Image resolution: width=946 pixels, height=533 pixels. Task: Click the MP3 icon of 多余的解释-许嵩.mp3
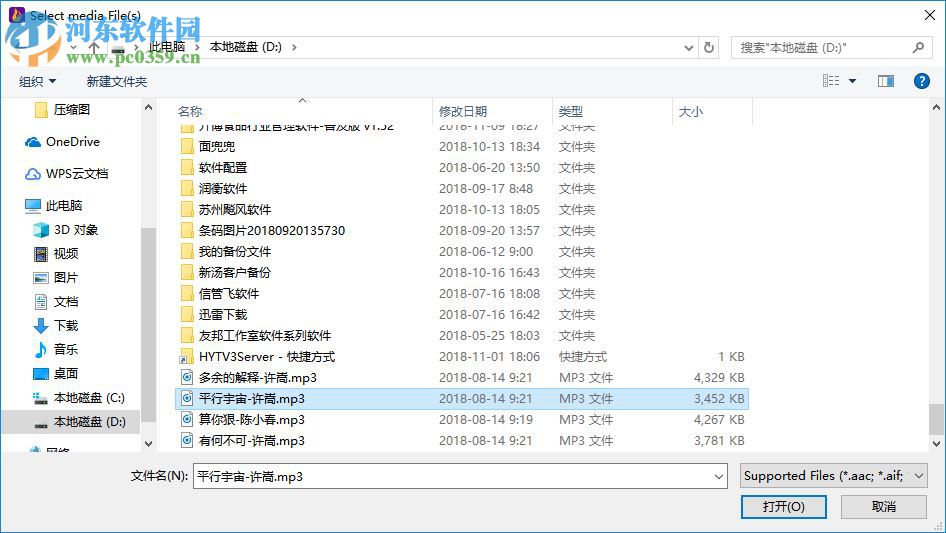click(188, 378)
